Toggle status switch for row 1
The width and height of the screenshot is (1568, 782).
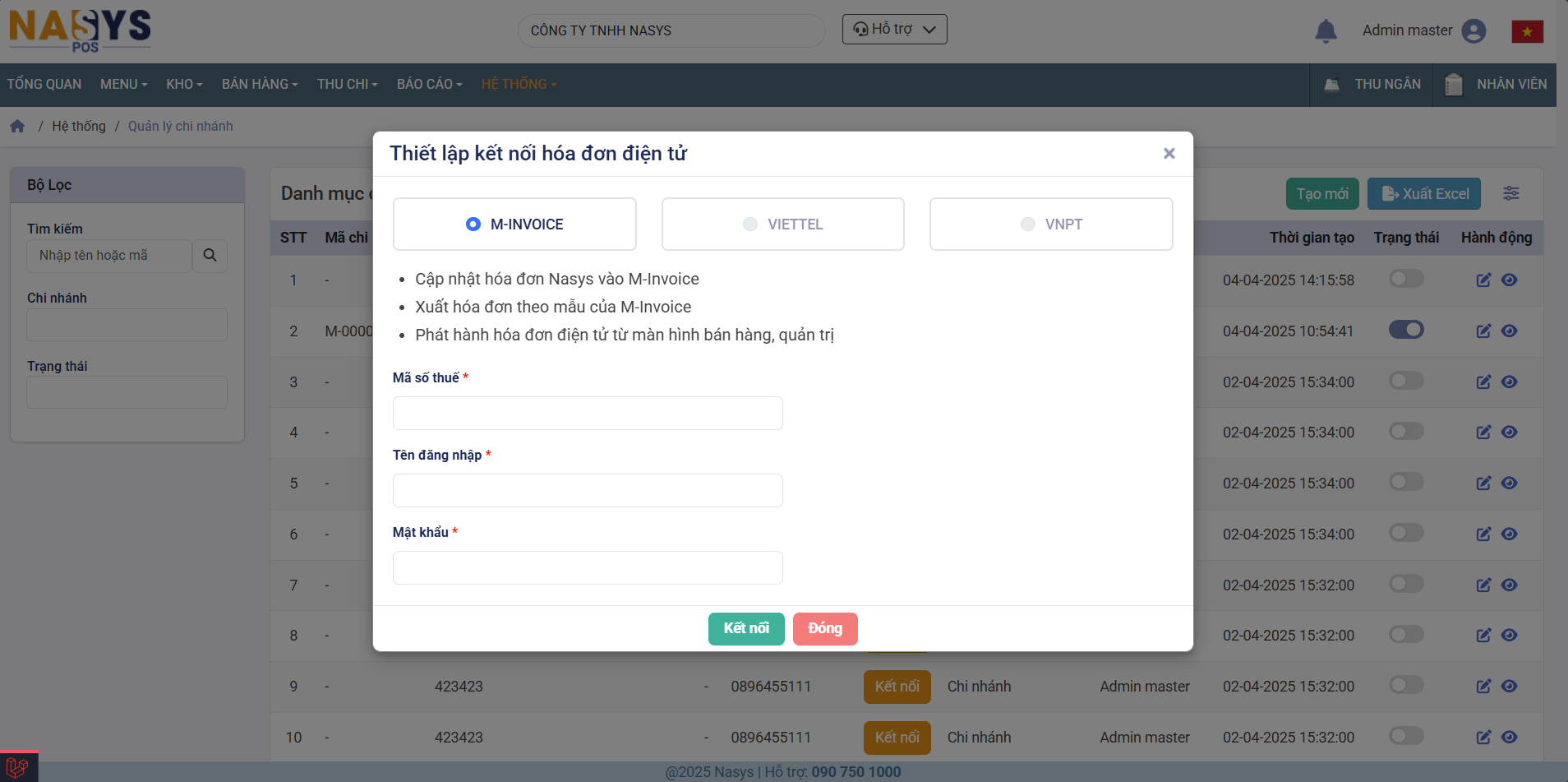point(1406,279)
